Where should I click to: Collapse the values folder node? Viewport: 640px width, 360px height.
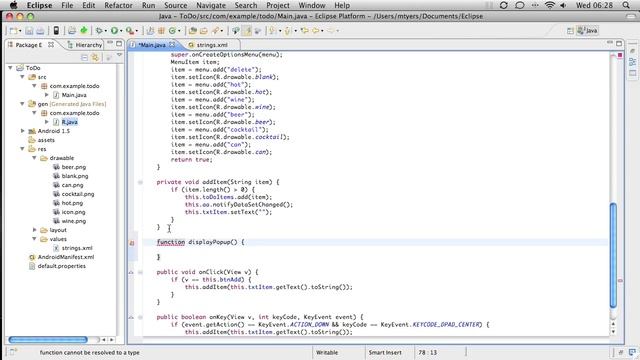[34, 239]
